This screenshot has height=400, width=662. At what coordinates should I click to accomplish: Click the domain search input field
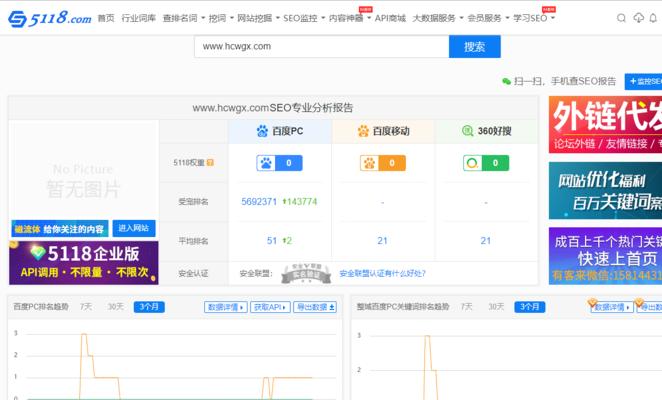322,46
